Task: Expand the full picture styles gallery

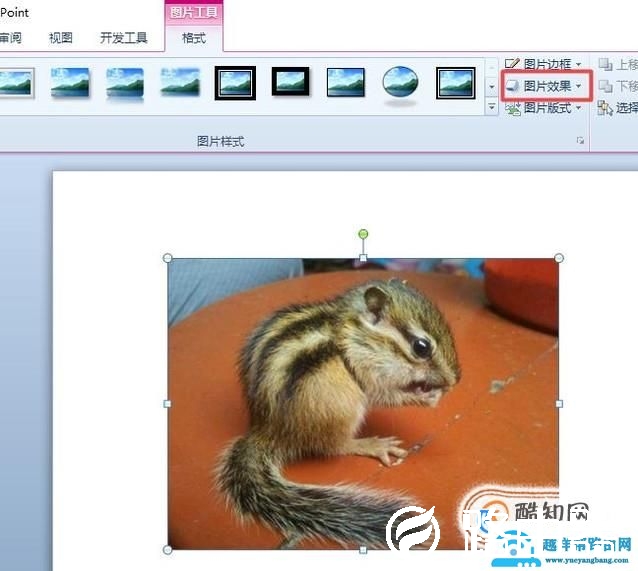Action: coord(492,107)
